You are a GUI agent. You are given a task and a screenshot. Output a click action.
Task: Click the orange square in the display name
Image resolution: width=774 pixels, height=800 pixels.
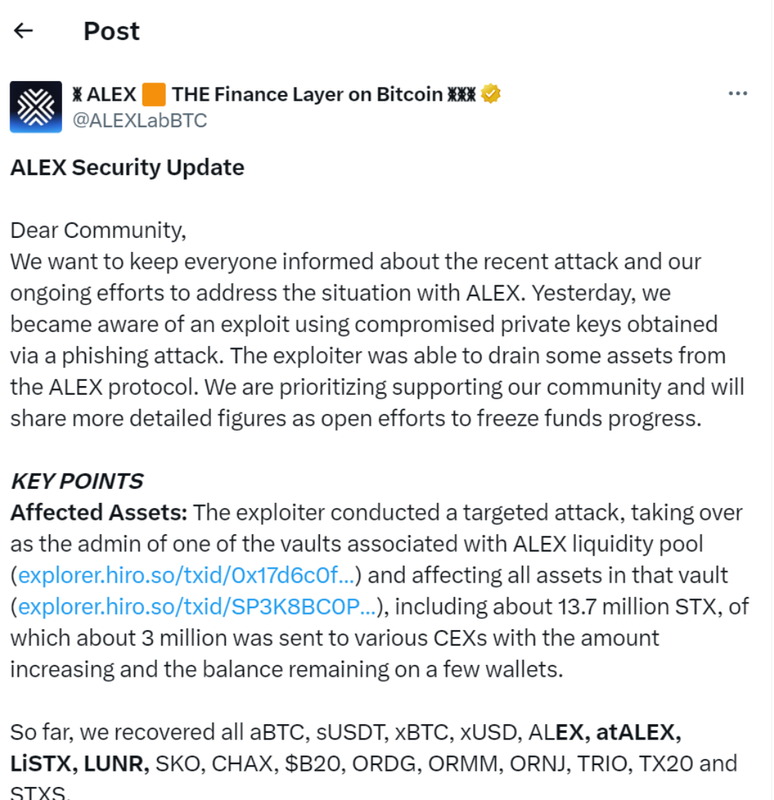tap(154, 94)
